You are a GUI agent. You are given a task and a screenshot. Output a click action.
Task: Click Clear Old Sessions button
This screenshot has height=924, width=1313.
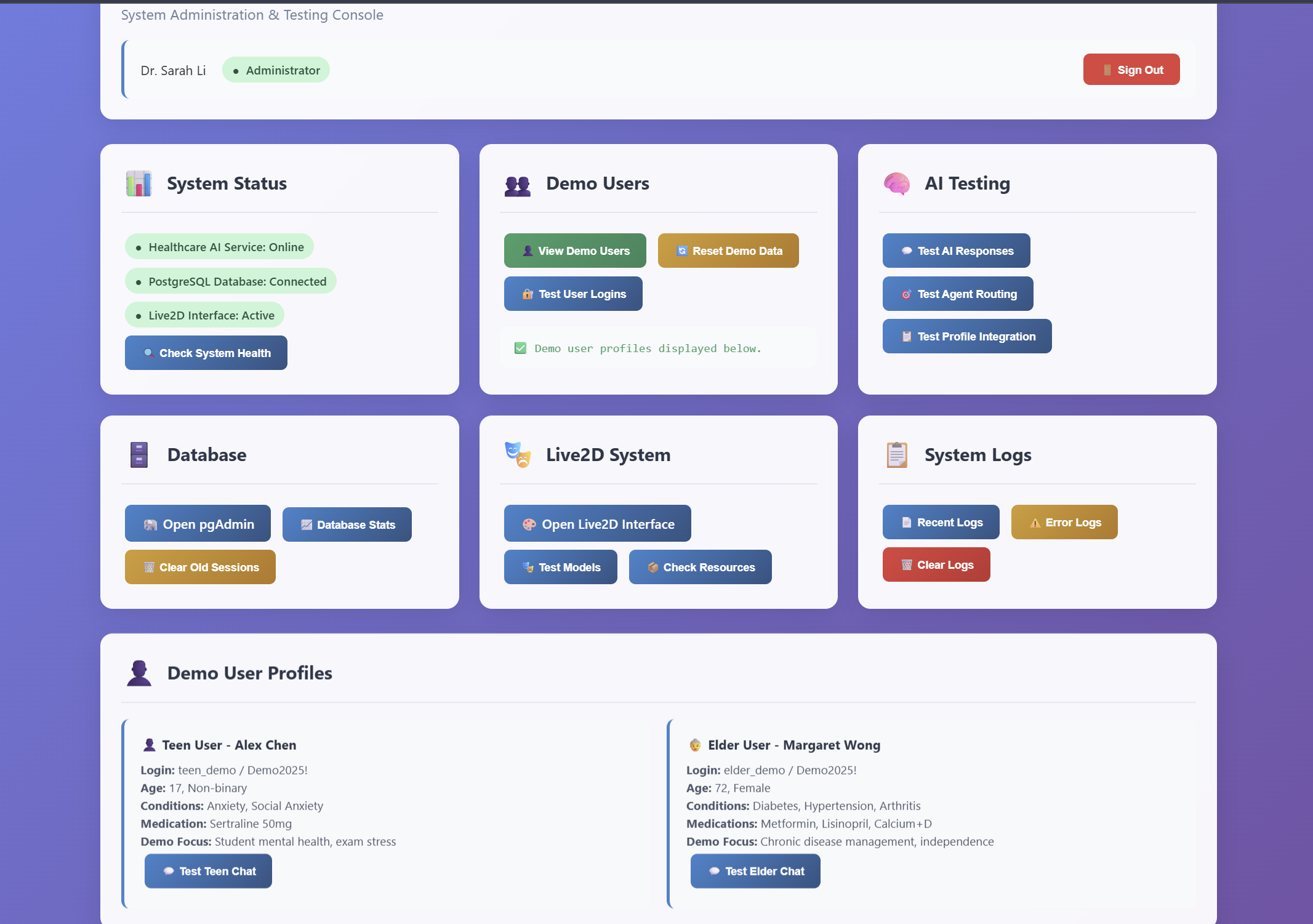click(x=200, y=567)
